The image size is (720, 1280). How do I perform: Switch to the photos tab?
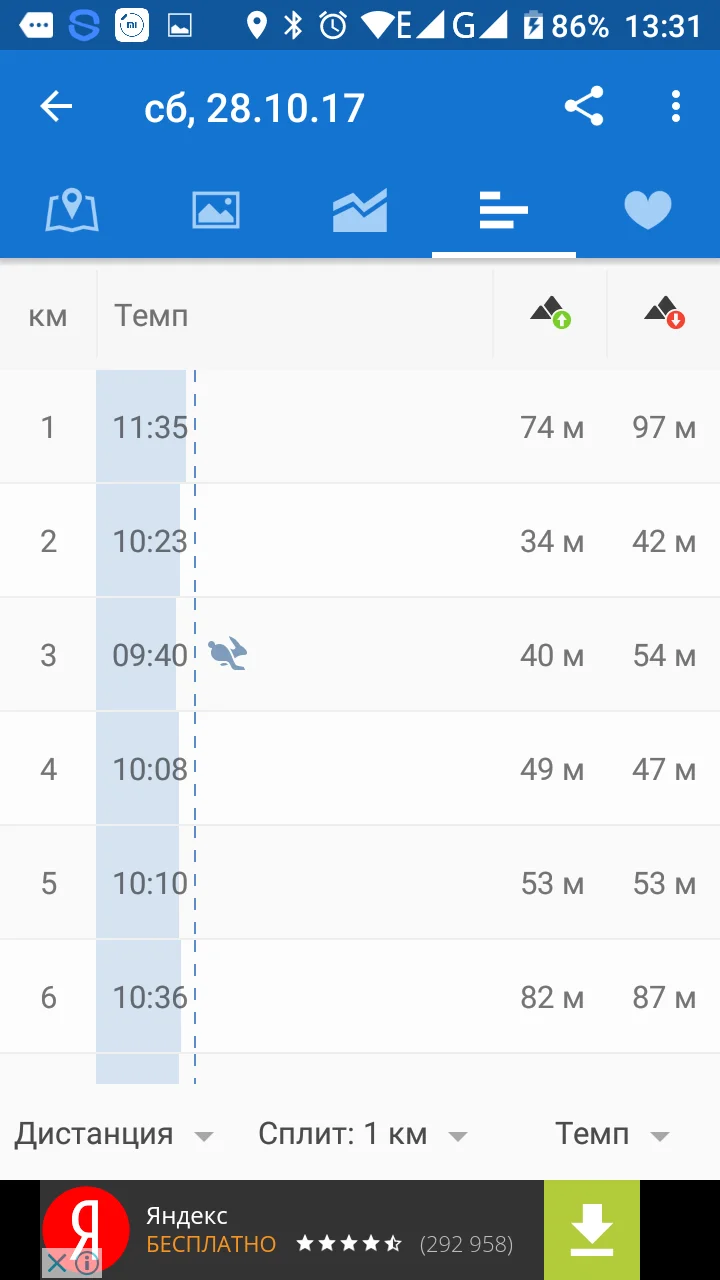point(216,211)
